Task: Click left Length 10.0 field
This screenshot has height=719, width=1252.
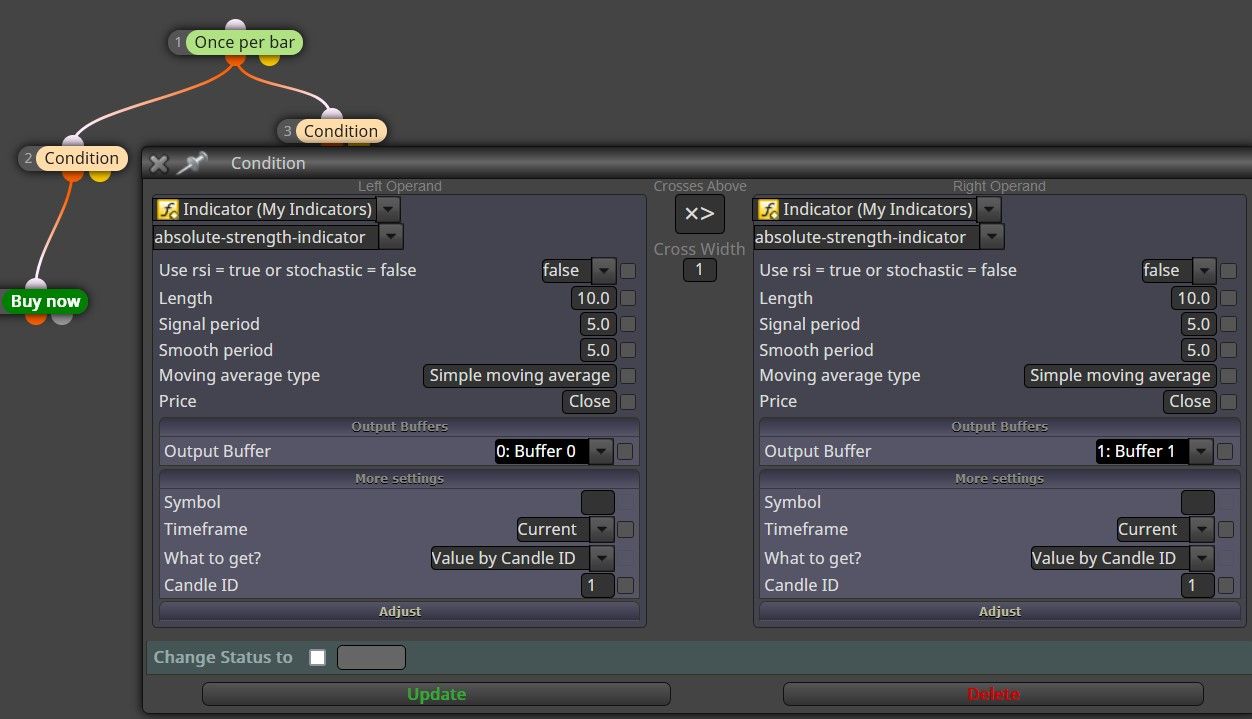Action: pyautogui.click(x=594, y=298)
